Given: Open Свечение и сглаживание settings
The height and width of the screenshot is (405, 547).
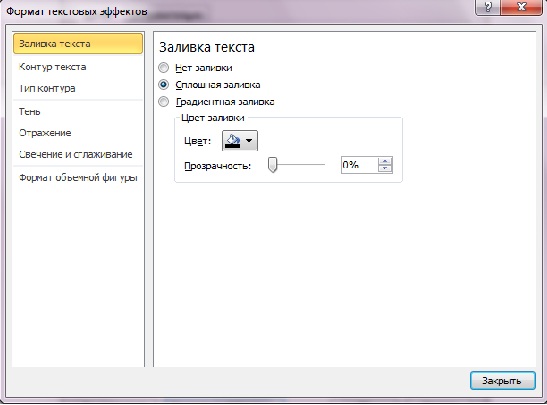Looking at the screenshot, I should click(76, 155).
